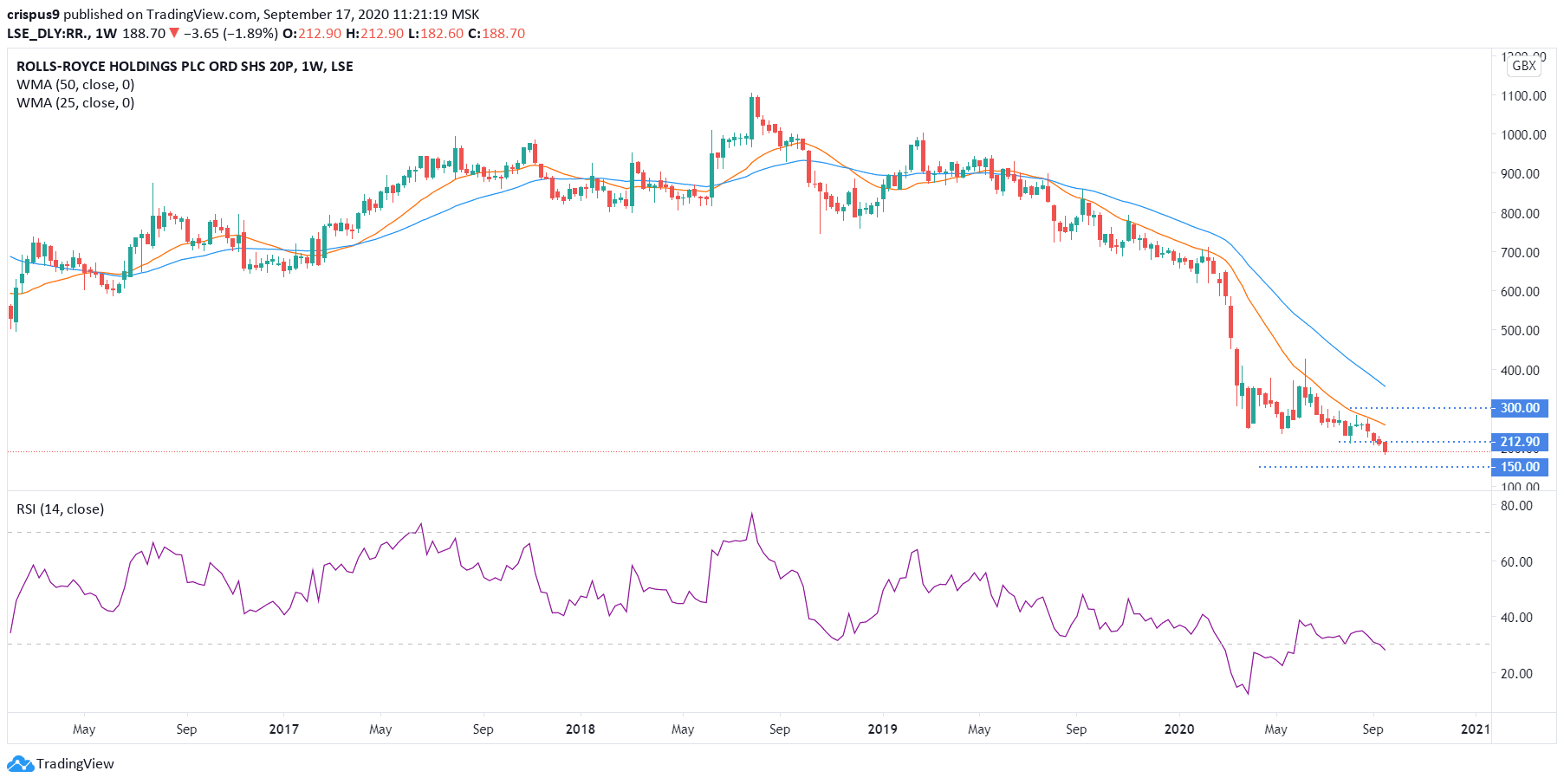Click the 2020 year label on time axis

(1179, 729)
